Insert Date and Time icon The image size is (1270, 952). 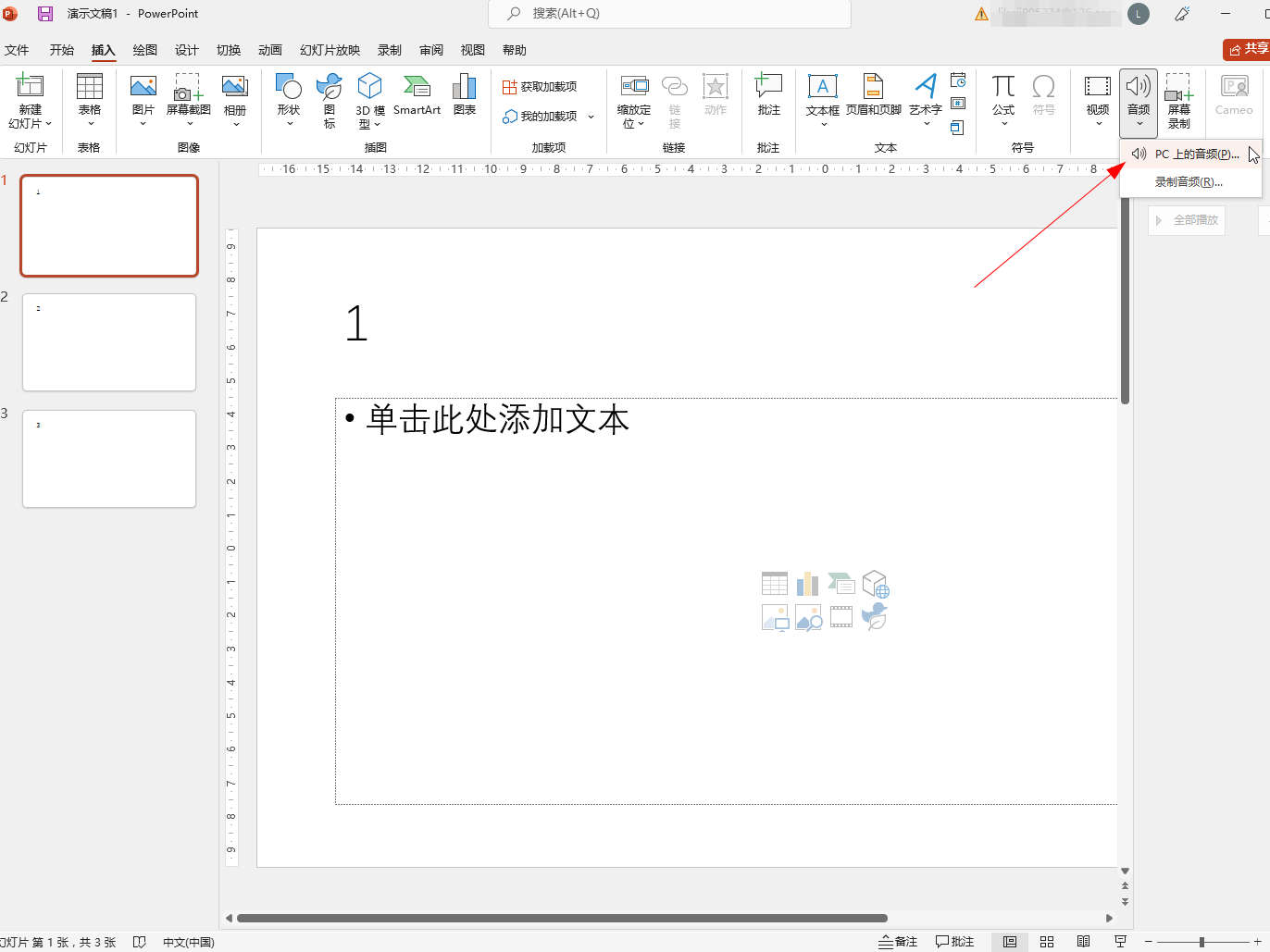pyautogui.click(x=958, y=80)
